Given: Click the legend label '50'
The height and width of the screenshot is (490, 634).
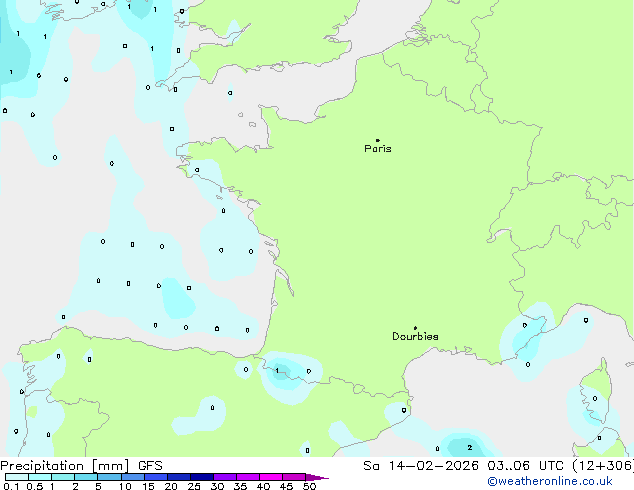Looking at the screenshot, I should tap(310, 486).
